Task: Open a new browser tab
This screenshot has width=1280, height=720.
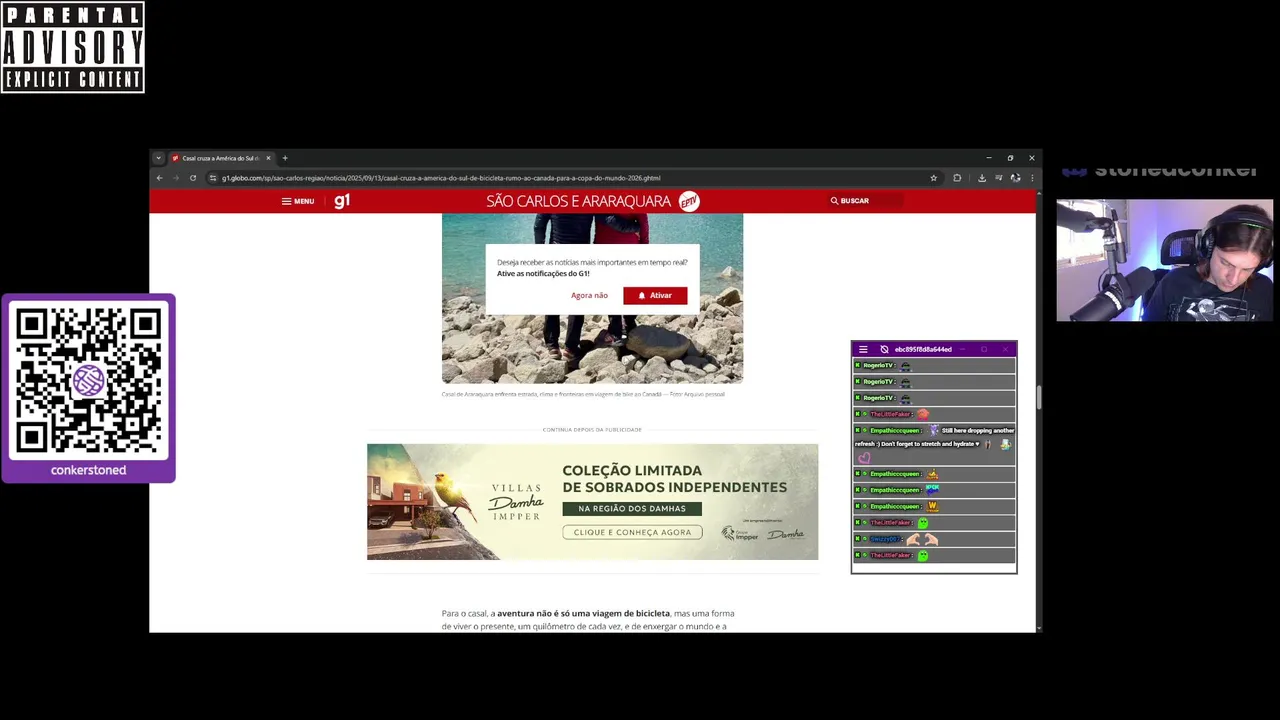Action: coord(285,158)
